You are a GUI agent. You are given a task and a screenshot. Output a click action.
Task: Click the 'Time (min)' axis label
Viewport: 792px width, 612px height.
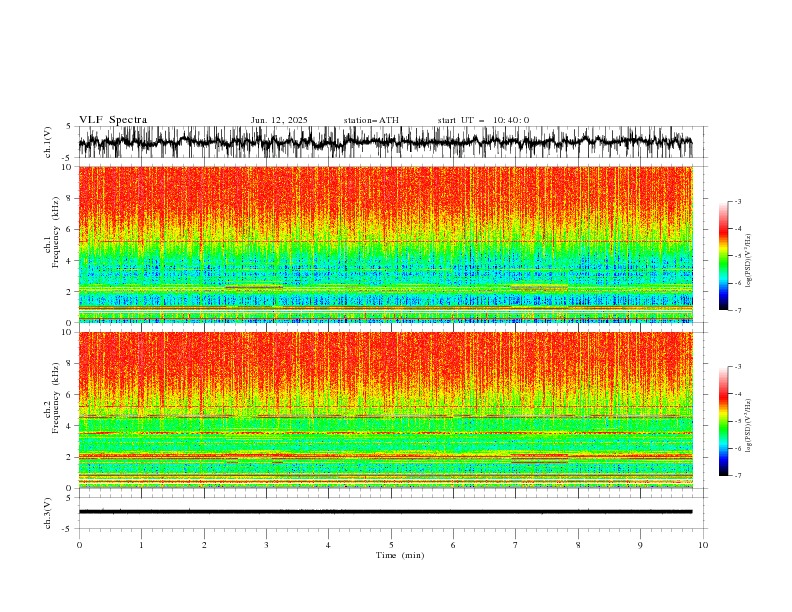[400, 555]
